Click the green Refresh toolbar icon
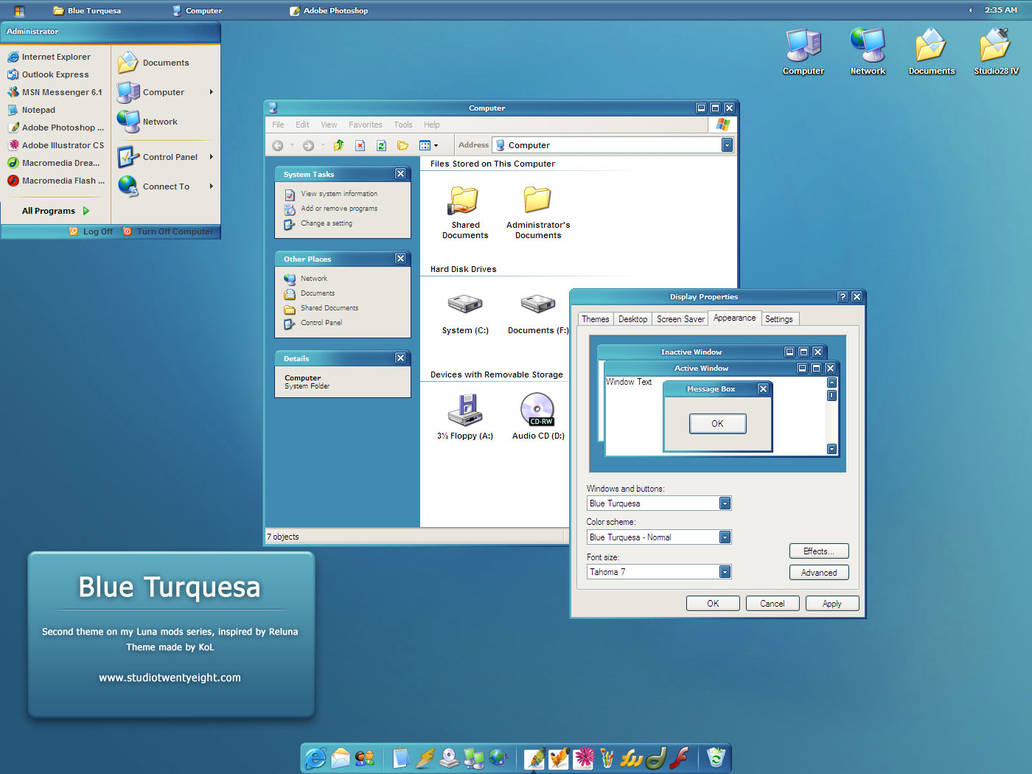 tap(381, 145)
